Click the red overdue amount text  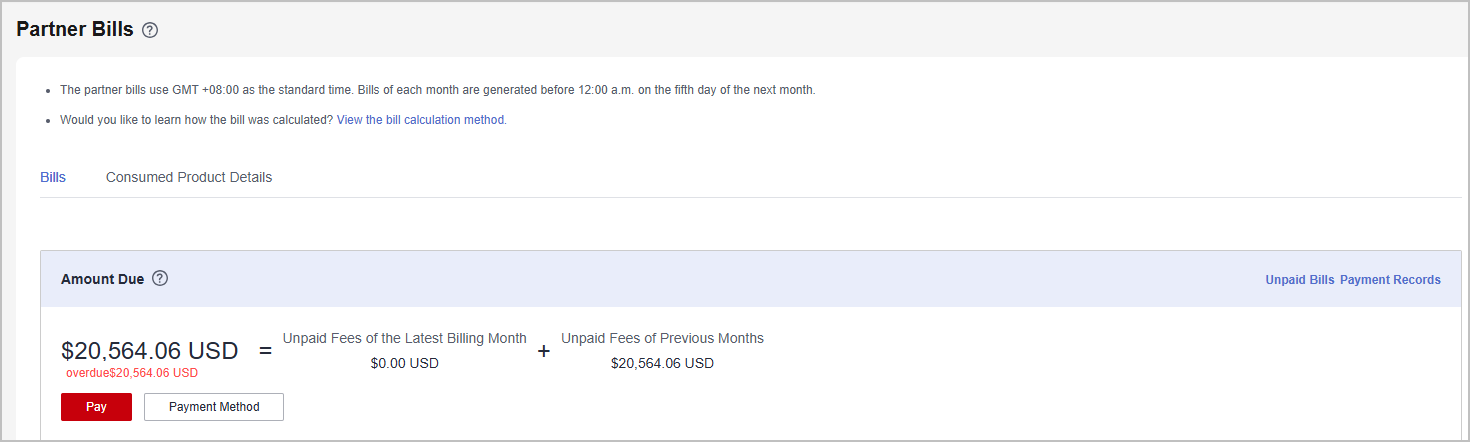(x=132, y=373)
